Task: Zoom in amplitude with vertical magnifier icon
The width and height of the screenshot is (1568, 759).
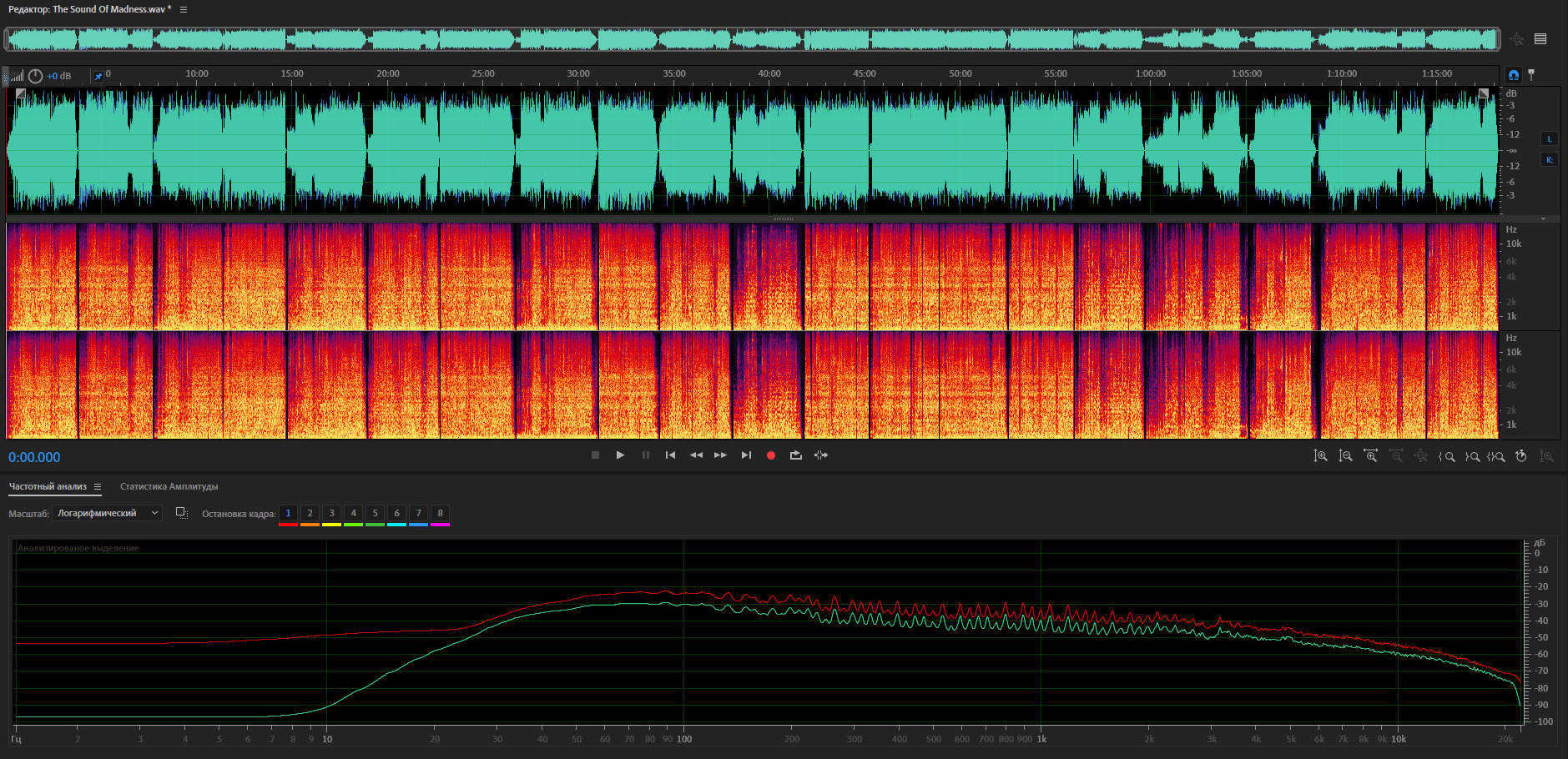Action: 1320,455
